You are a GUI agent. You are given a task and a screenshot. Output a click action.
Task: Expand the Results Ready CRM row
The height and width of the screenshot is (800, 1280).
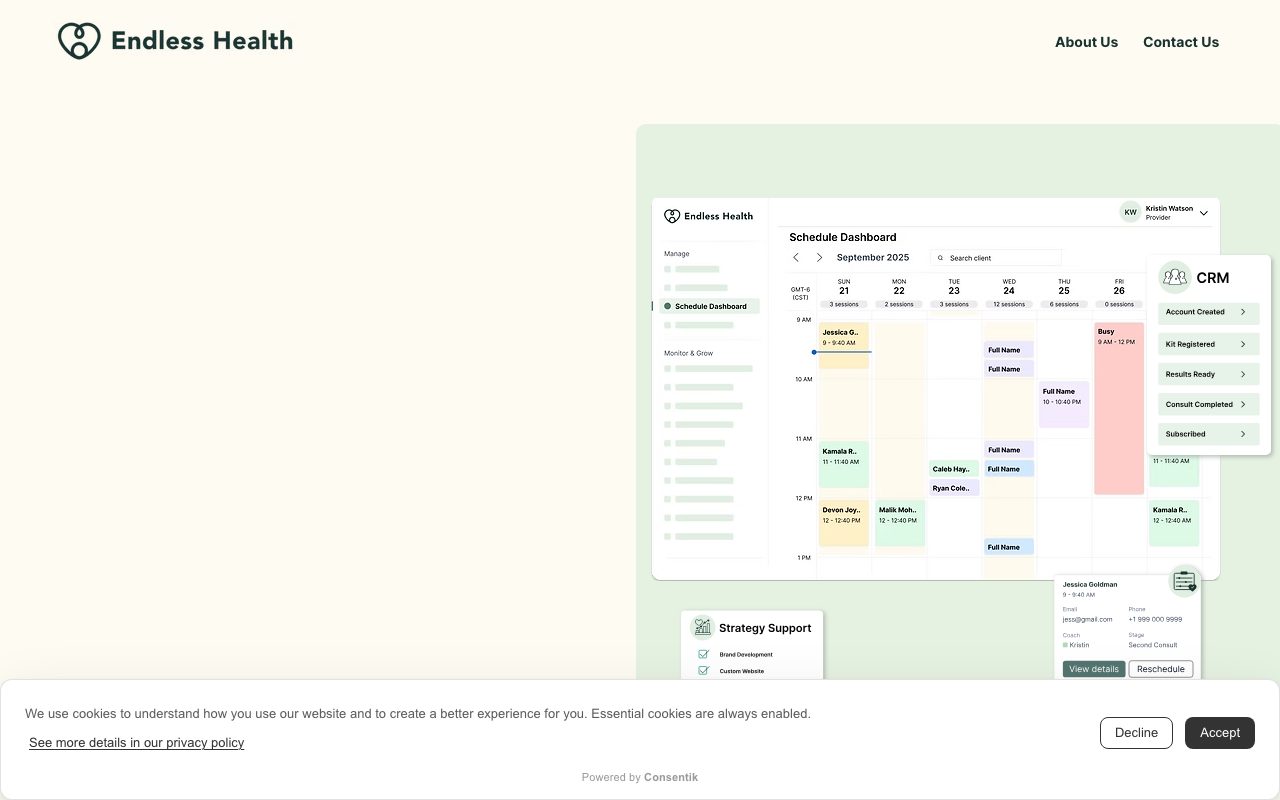1209,374
